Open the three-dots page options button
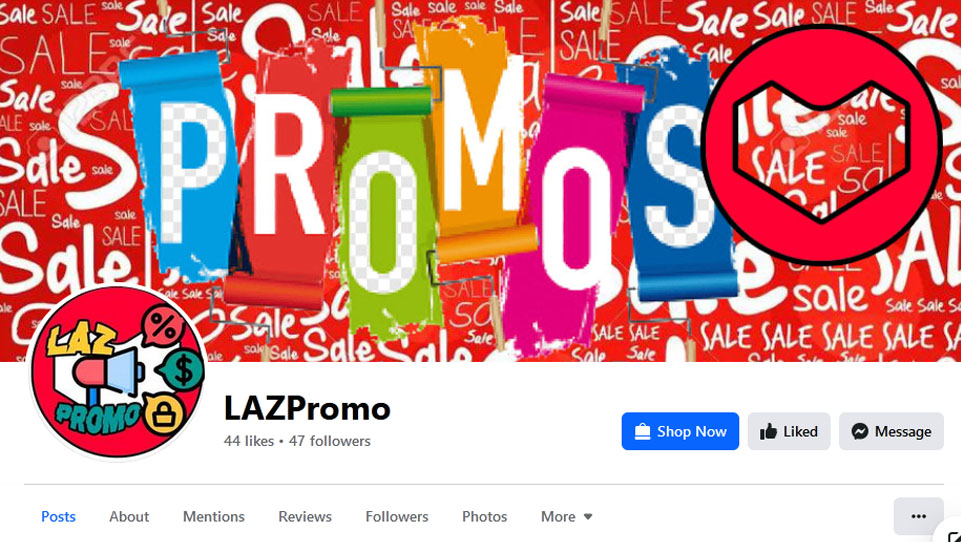Image resolution: width=961 pixels, height=542 pixels. [918, 516]
